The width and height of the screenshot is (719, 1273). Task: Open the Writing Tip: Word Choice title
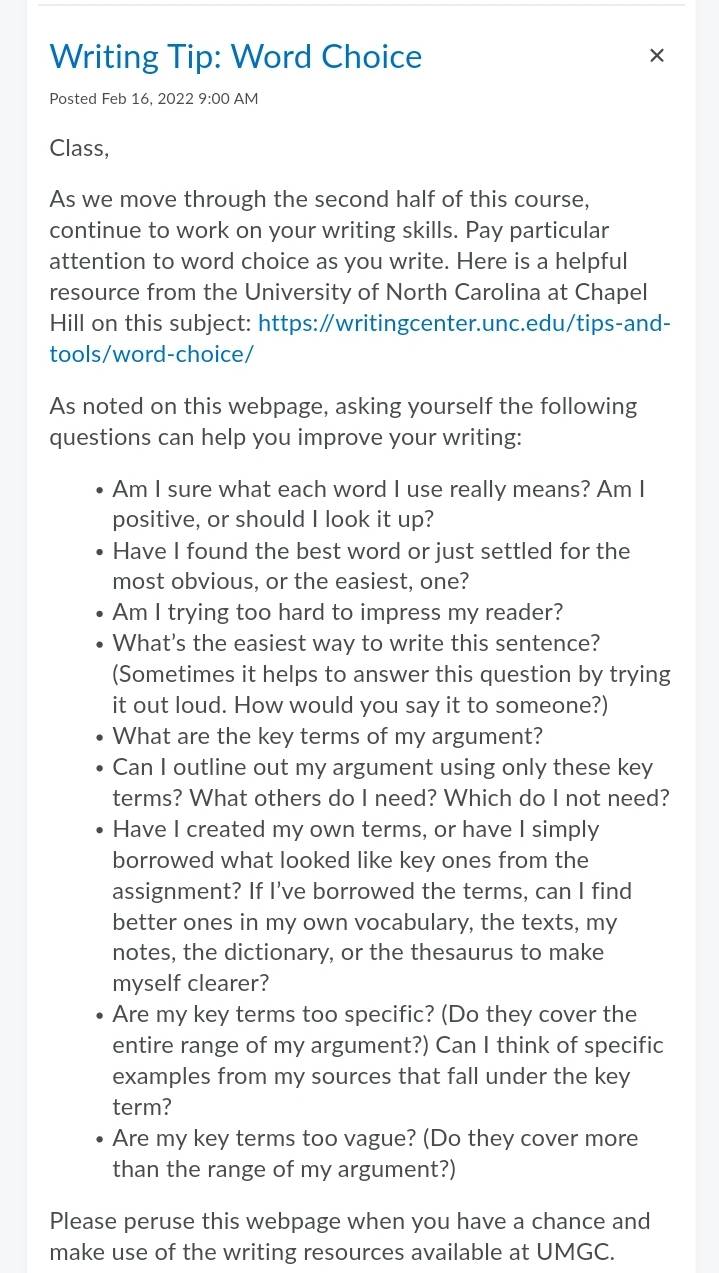tap(236, 57)
